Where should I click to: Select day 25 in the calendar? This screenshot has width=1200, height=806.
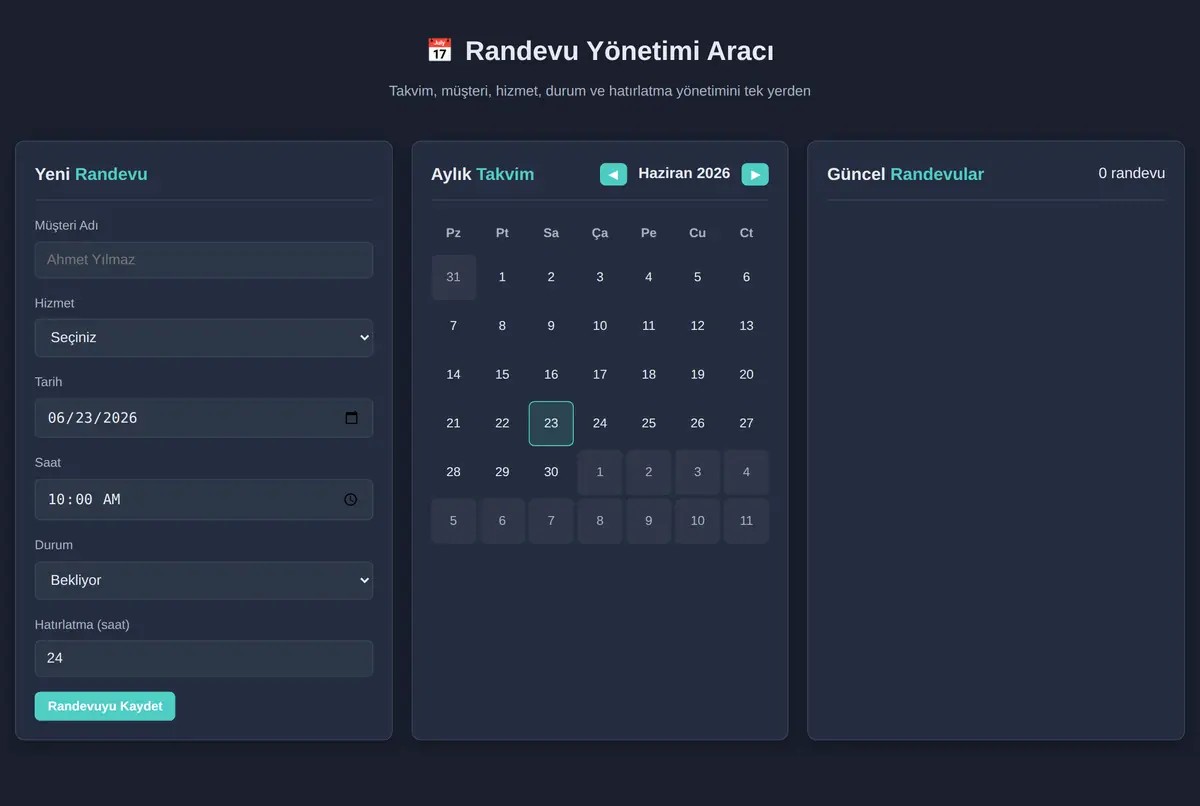coord(649,423)
